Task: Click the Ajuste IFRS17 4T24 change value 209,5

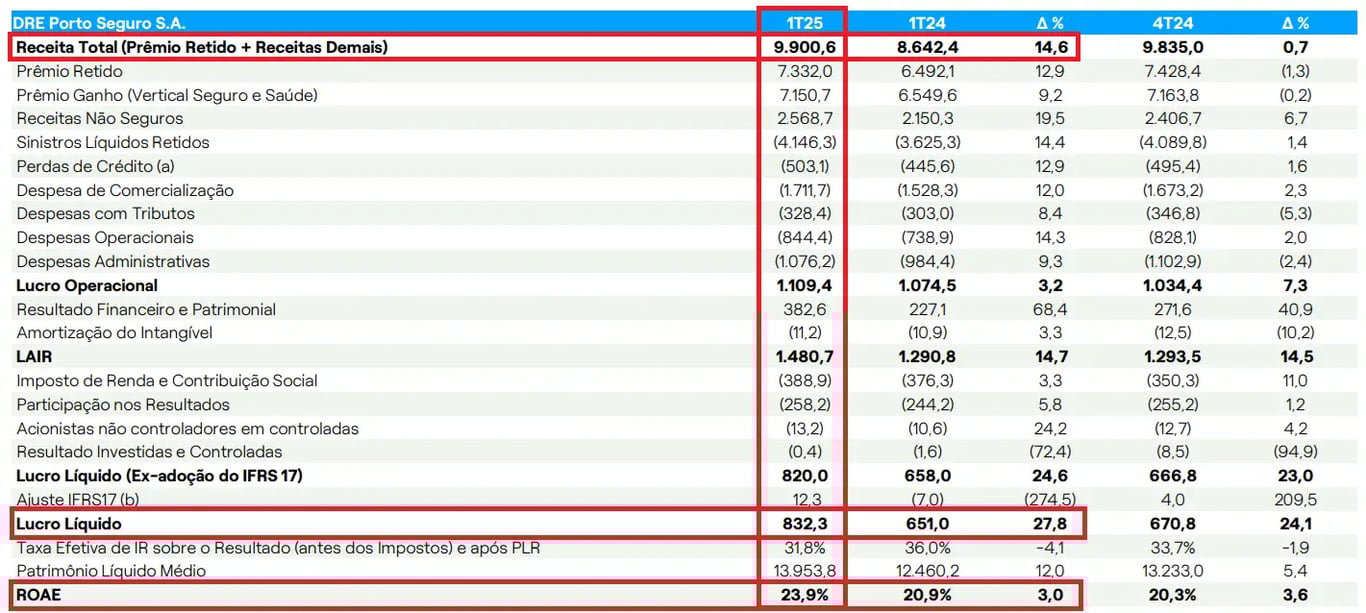Action: (1296, 499)
